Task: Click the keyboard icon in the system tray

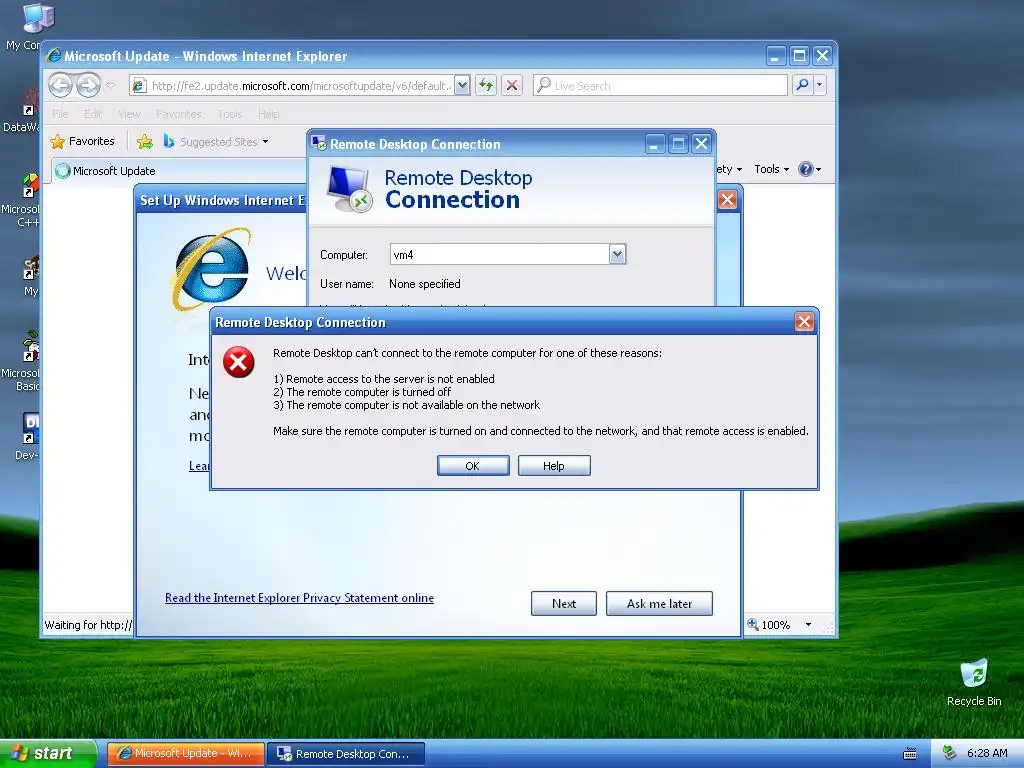Action: pos(910,754)
